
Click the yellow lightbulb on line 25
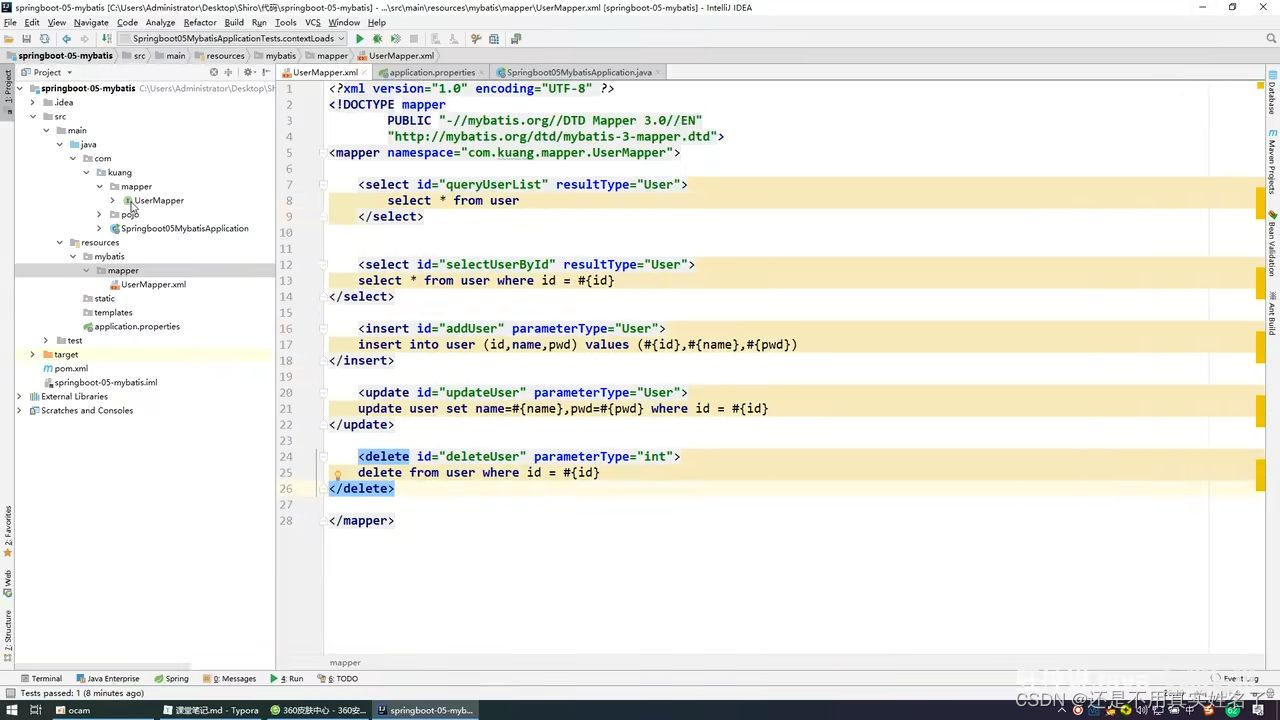pos(337,476)
